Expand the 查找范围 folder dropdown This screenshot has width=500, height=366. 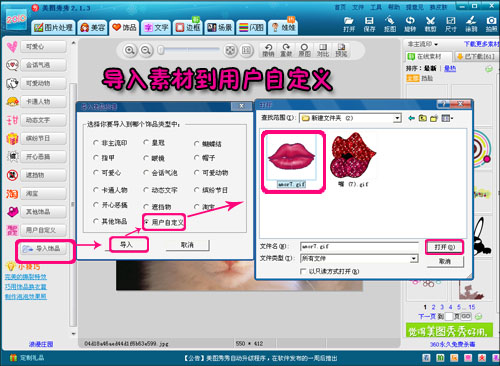tap(397, 118)
